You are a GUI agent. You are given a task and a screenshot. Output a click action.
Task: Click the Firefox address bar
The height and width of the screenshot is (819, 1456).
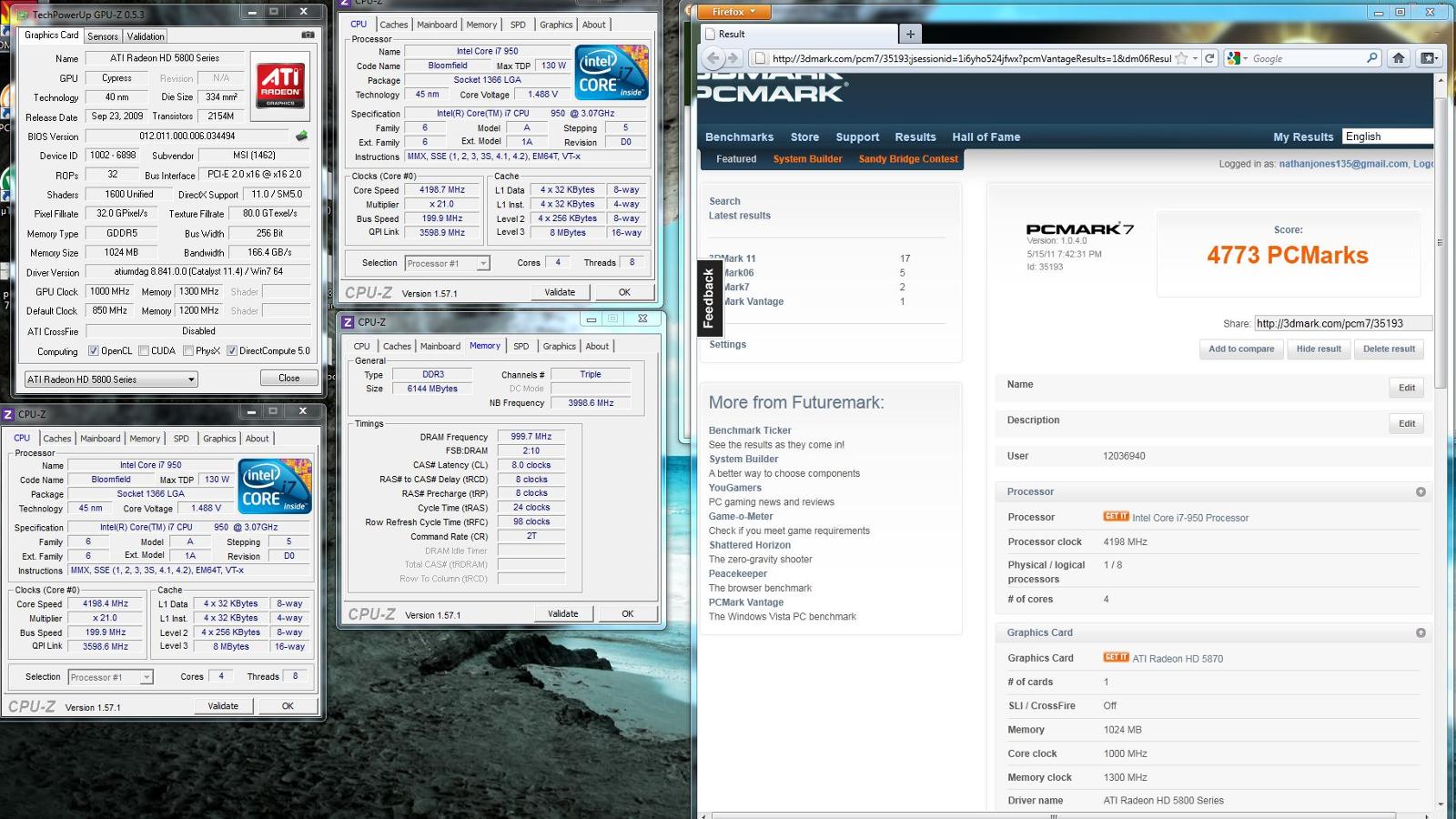coord(972,58)
